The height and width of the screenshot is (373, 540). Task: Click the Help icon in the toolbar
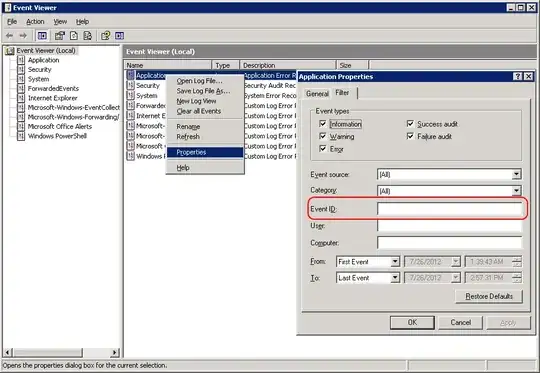(105, 35)
